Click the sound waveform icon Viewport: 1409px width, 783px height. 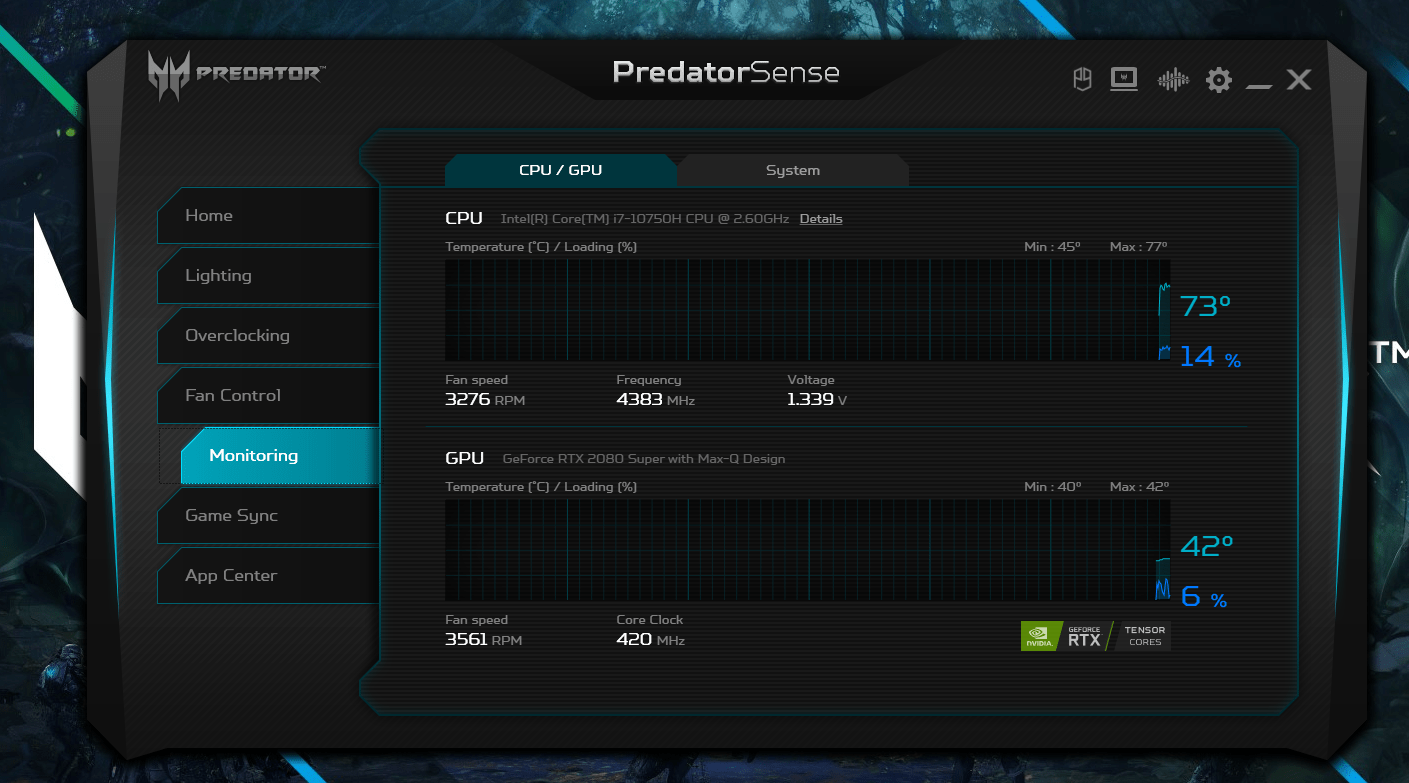[x=1172, y=80]
